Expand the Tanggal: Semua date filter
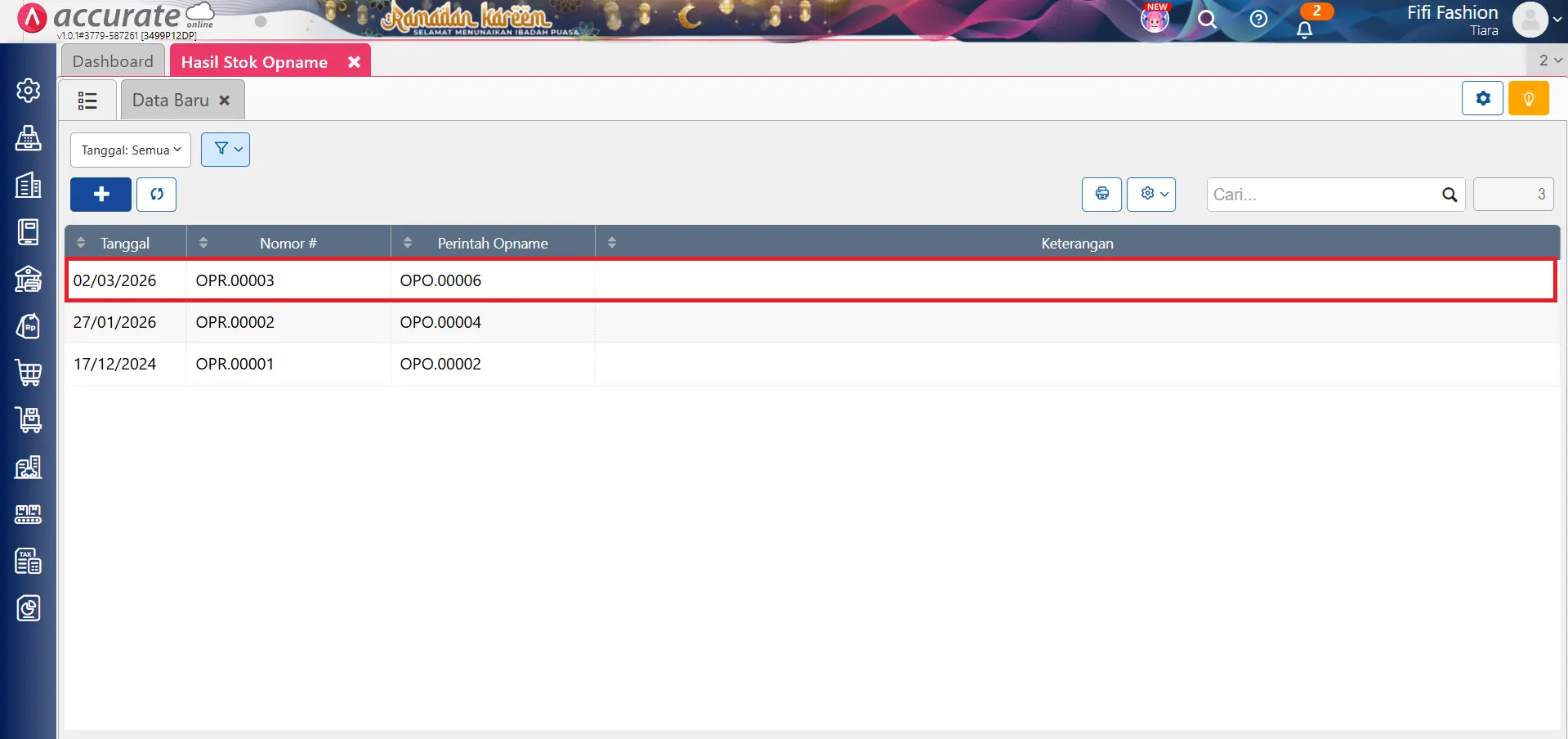 [x=131, y=150]
